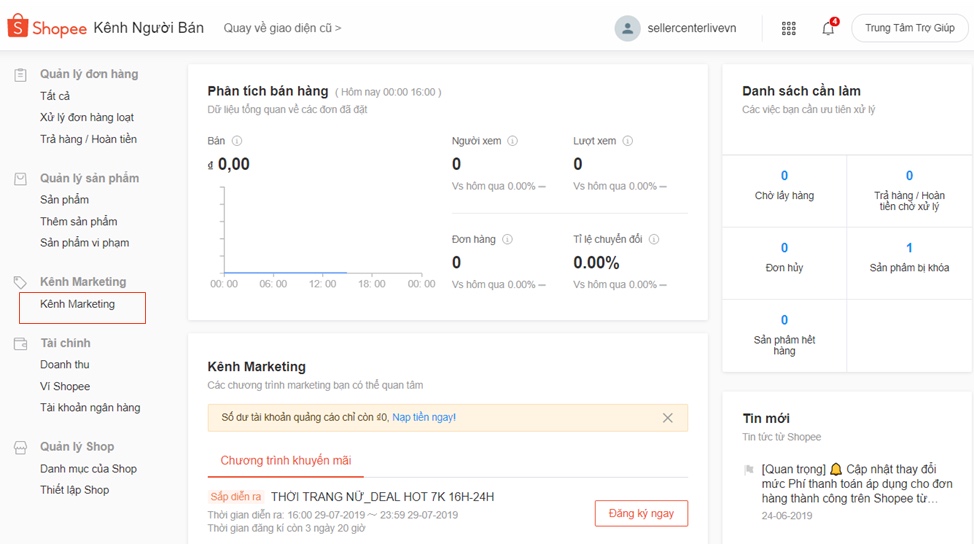Image resolution: width=974 pixels, height=544 pixels.
Task: Return to old interface via Quay về giao diện cũ
Action: (282, 28)
